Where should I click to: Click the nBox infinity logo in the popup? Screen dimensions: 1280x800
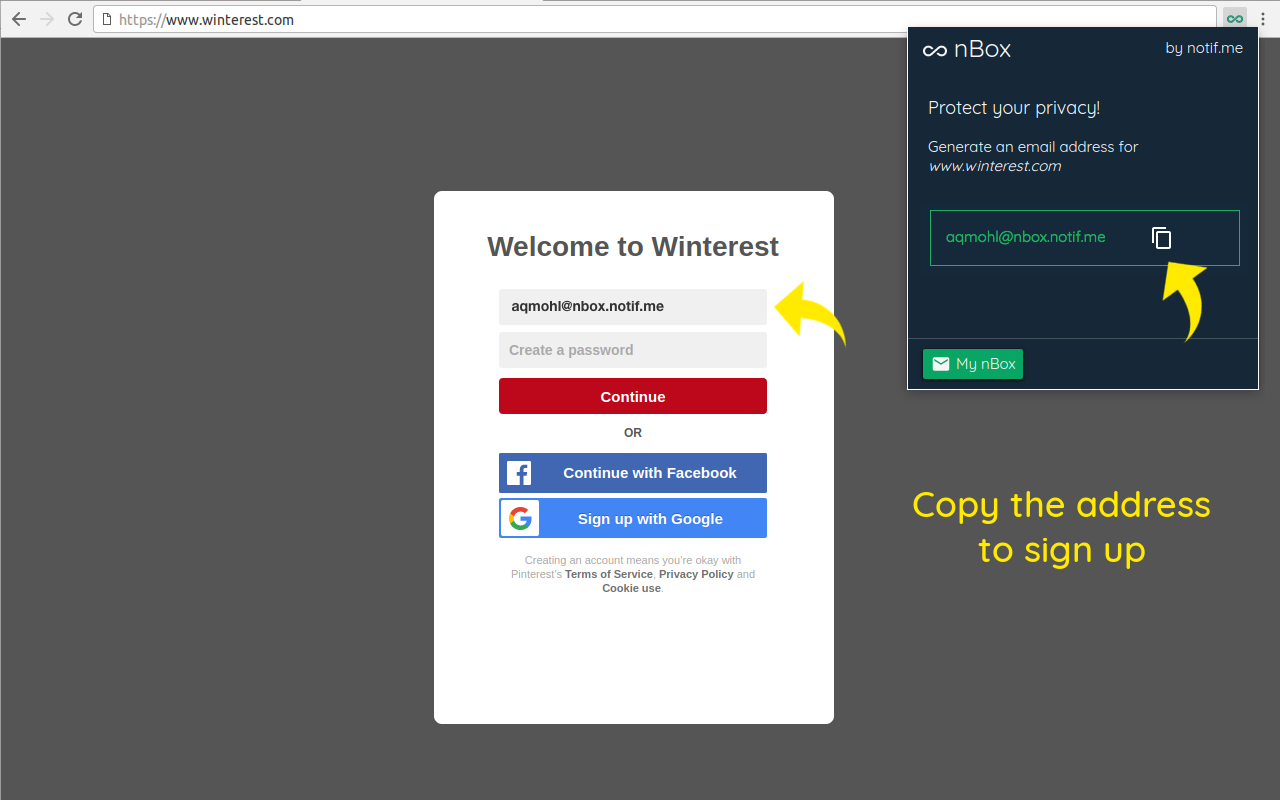pyautogui.click(x=934, y=50)
